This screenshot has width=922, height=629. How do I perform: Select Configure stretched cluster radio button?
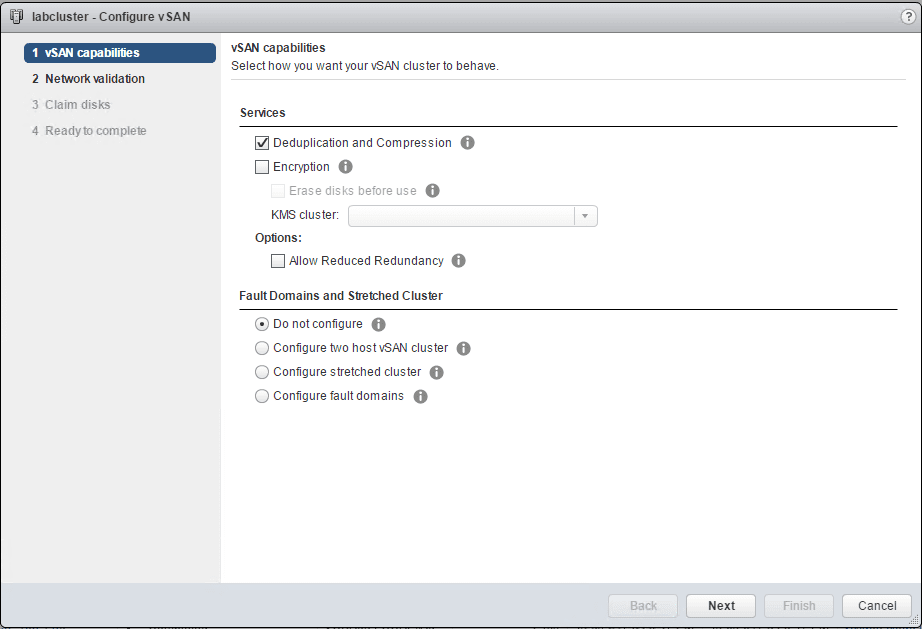coord(263,372)
